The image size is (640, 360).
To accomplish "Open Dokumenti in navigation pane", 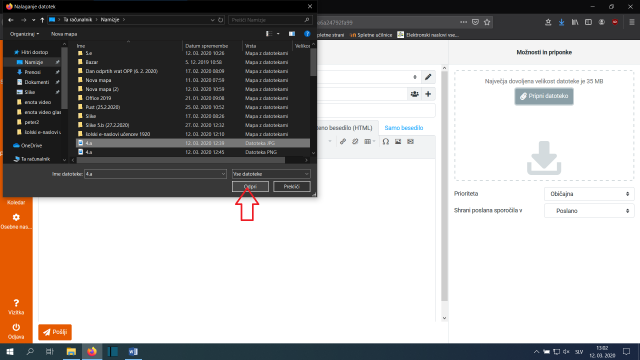I will (x=36, y=82).
